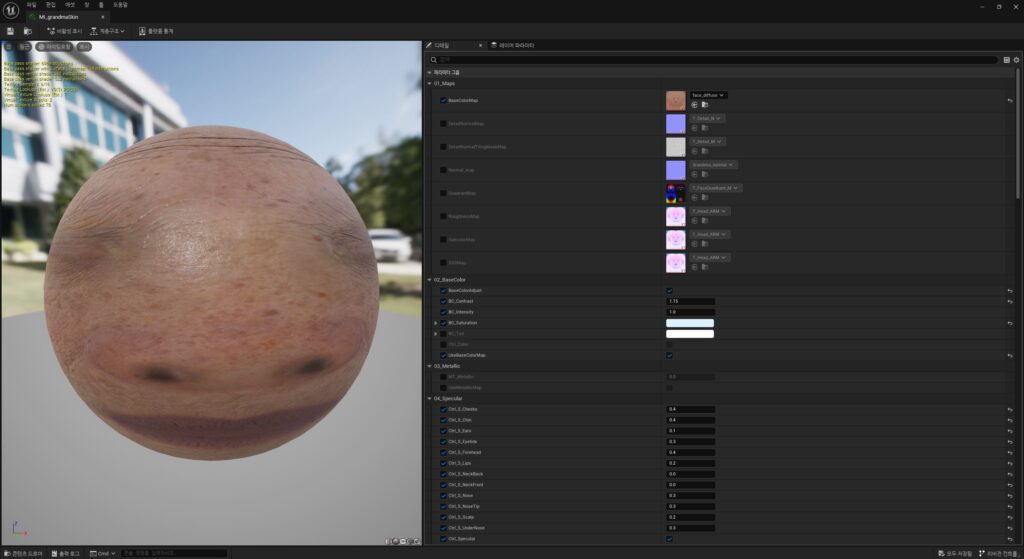Screen dimensions: 1024x559
Task: Click the Save asset icon in toolbar
Action: click(x=10, y=31)
